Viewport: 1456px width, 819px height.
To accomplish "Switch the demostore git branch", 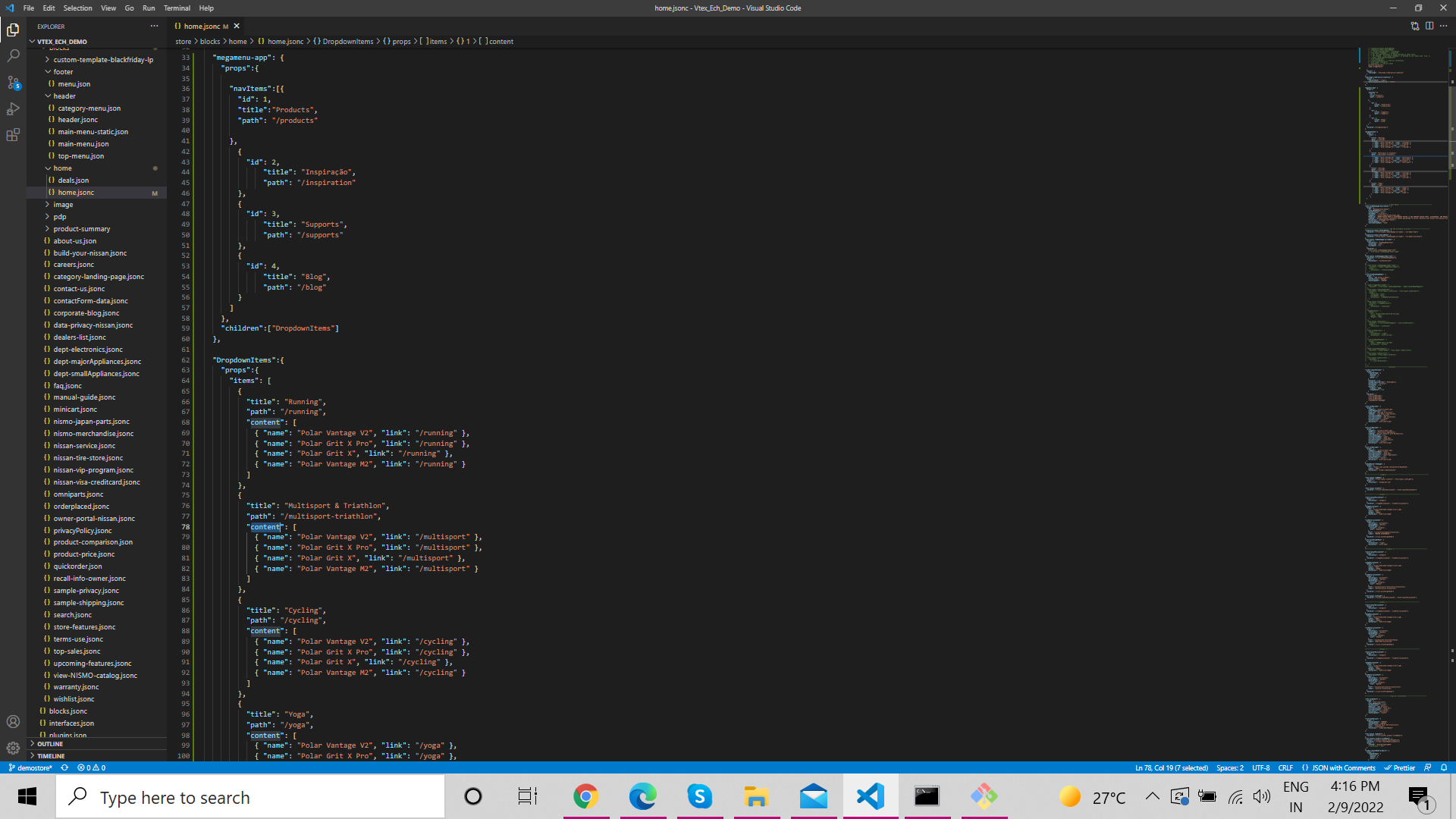I will point(30,767).
